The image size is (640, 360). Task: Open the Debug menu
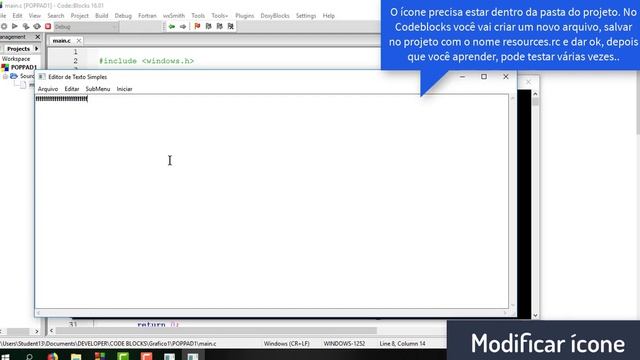coord(123,16)
